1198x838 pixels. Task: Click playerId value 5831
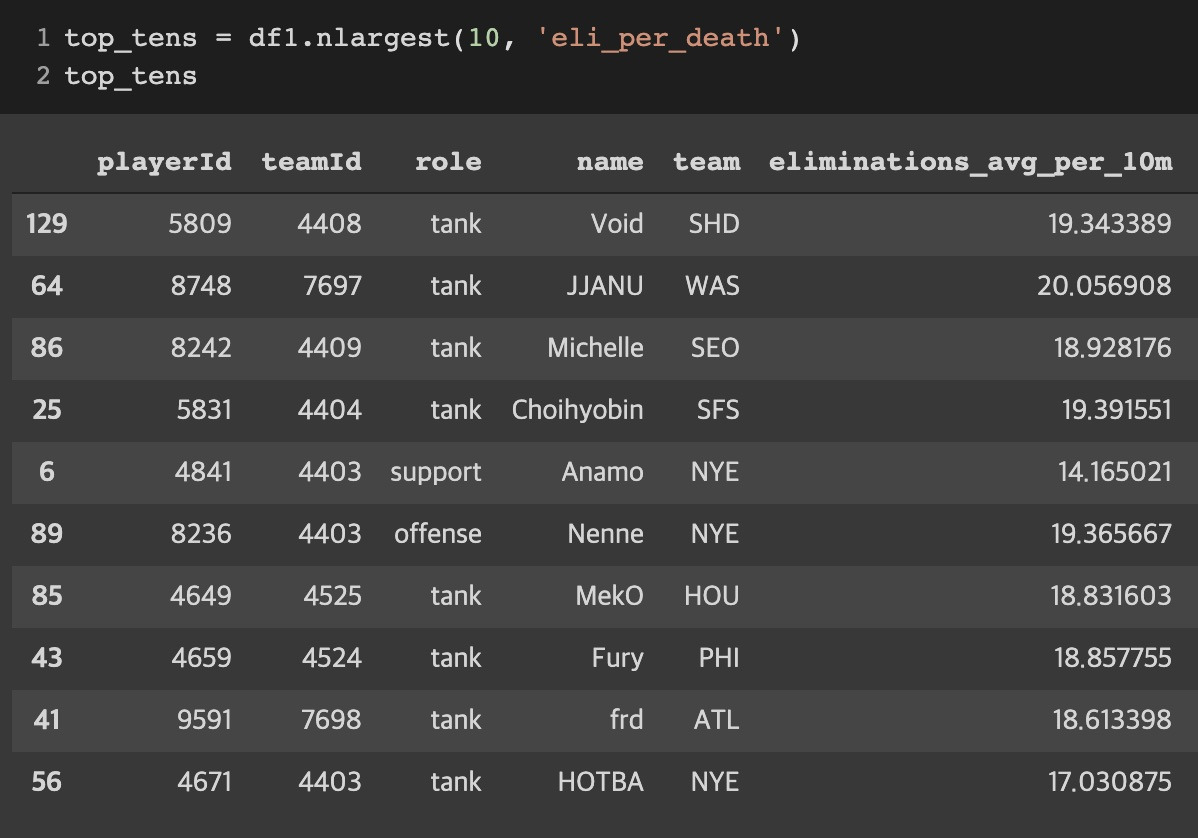click(204, 409)
